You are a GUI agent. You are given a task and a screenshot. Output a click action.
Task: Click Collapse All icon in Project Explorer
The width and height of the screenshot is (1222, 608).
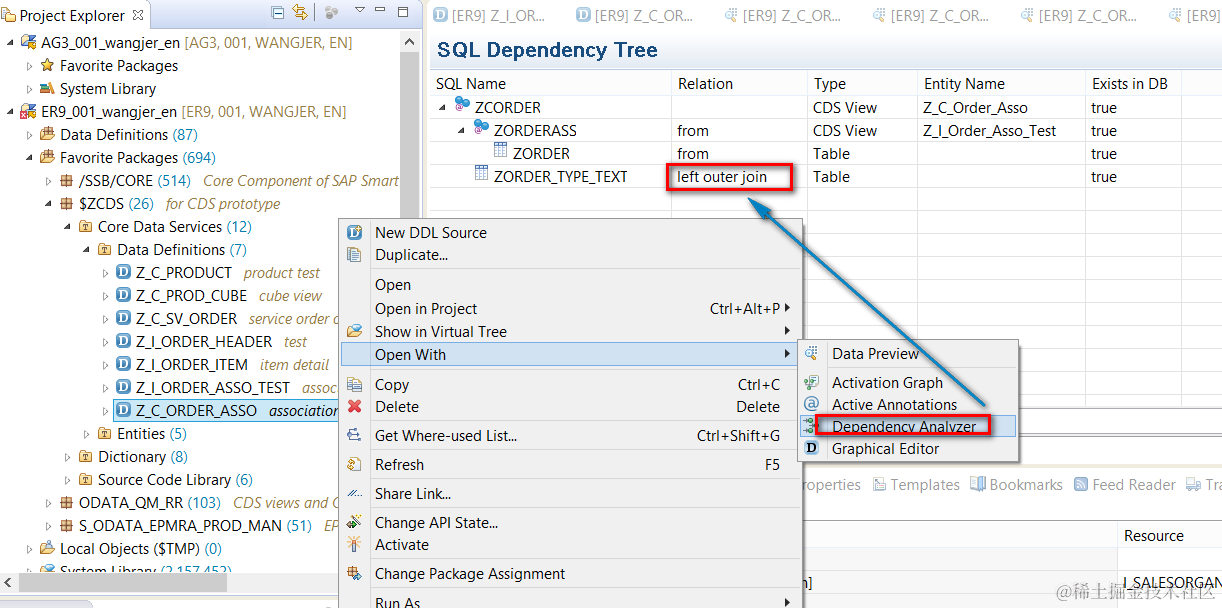pyautogui.click(x=278, y=14)
